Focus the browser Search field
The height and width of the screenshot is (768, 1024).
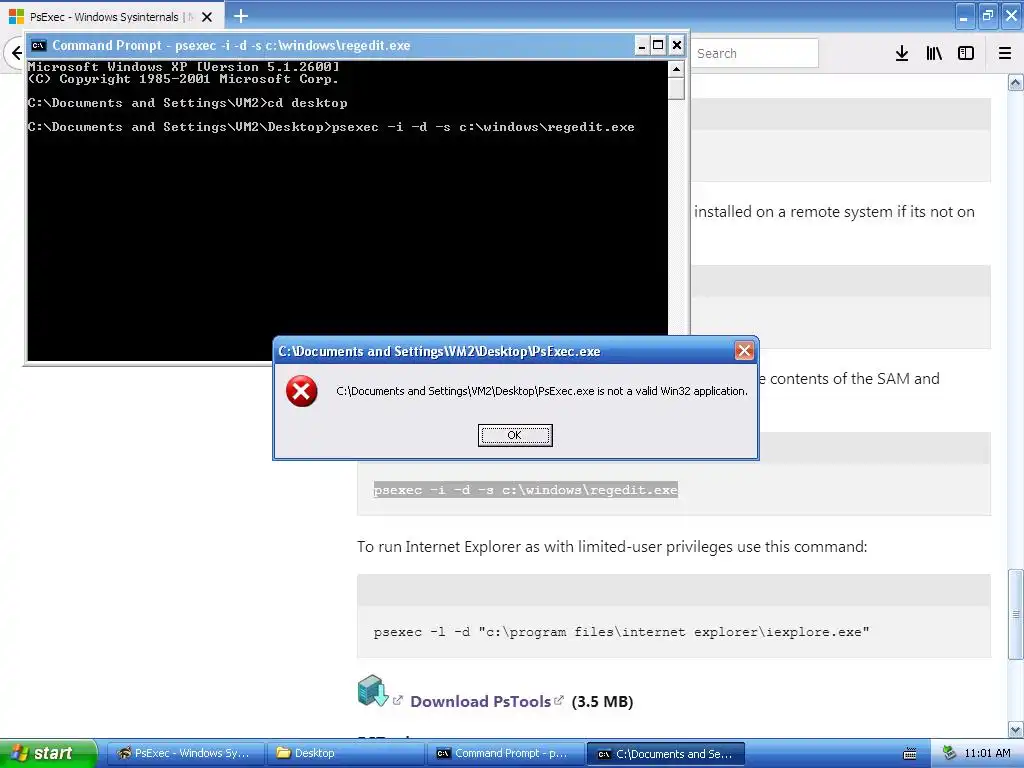point(755,53)
